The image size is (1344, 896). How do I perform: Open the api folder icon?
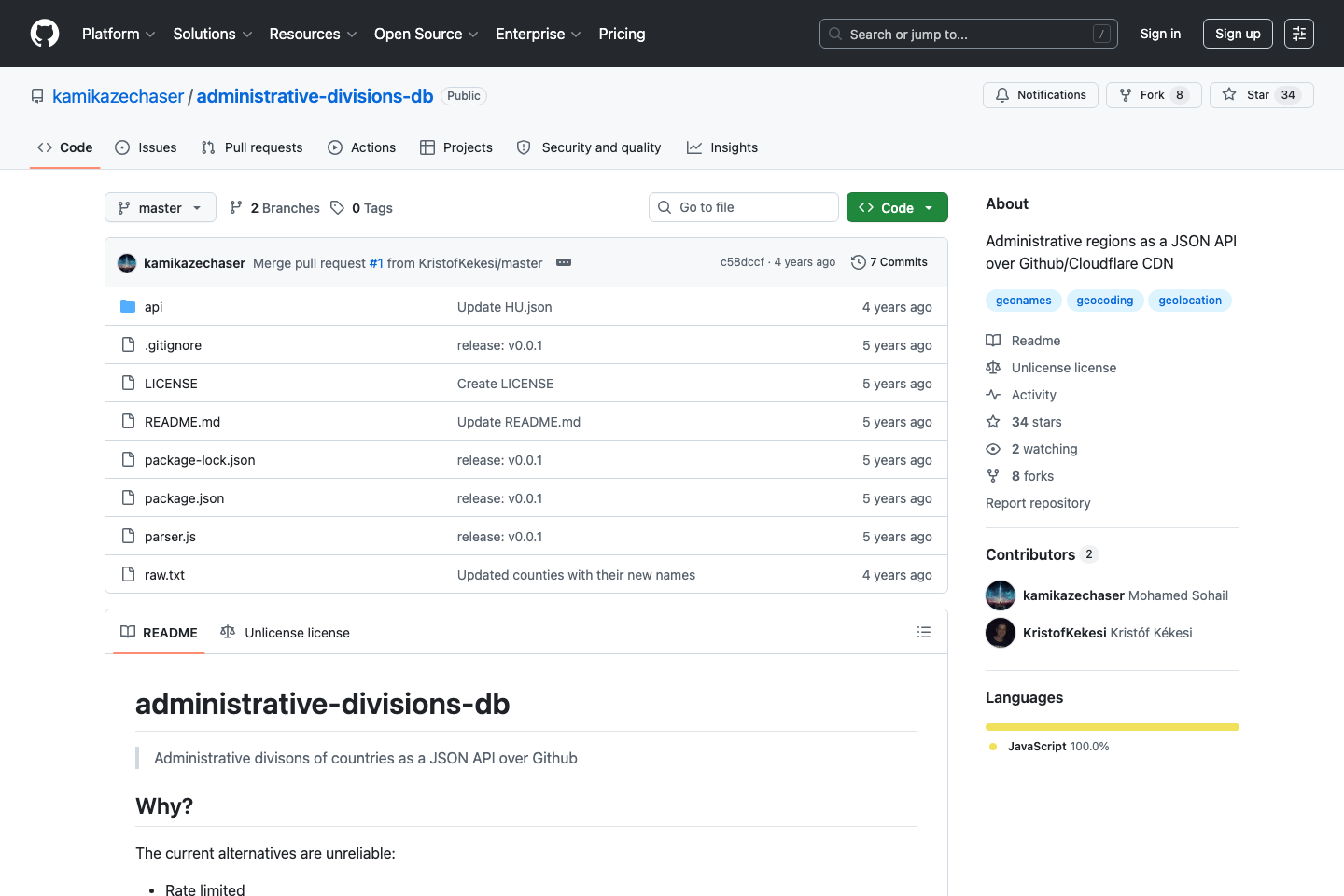[x=128, y=306]
